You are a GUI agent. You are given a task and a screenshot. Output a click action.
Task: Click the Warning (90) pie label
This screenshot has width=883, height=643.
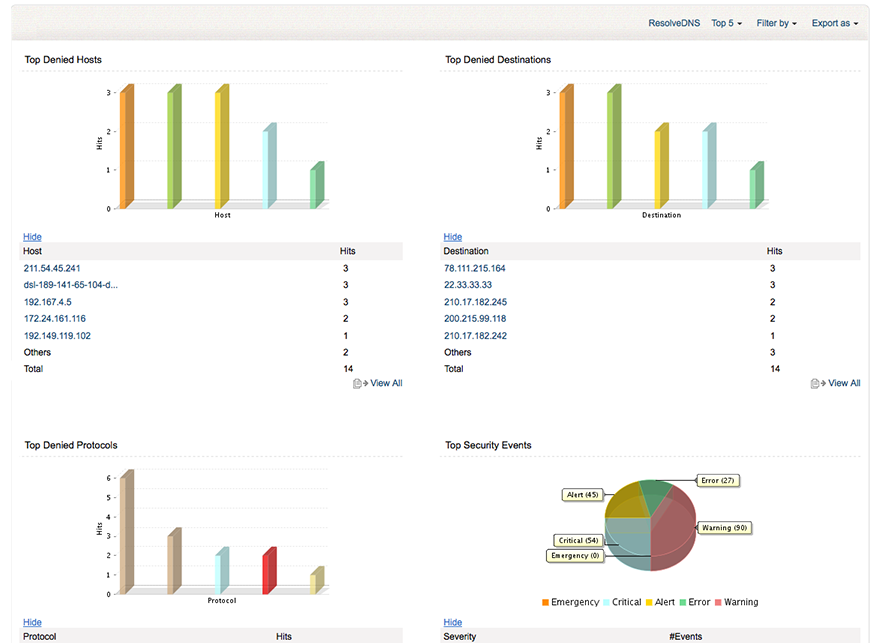click(x=724, y=528)
